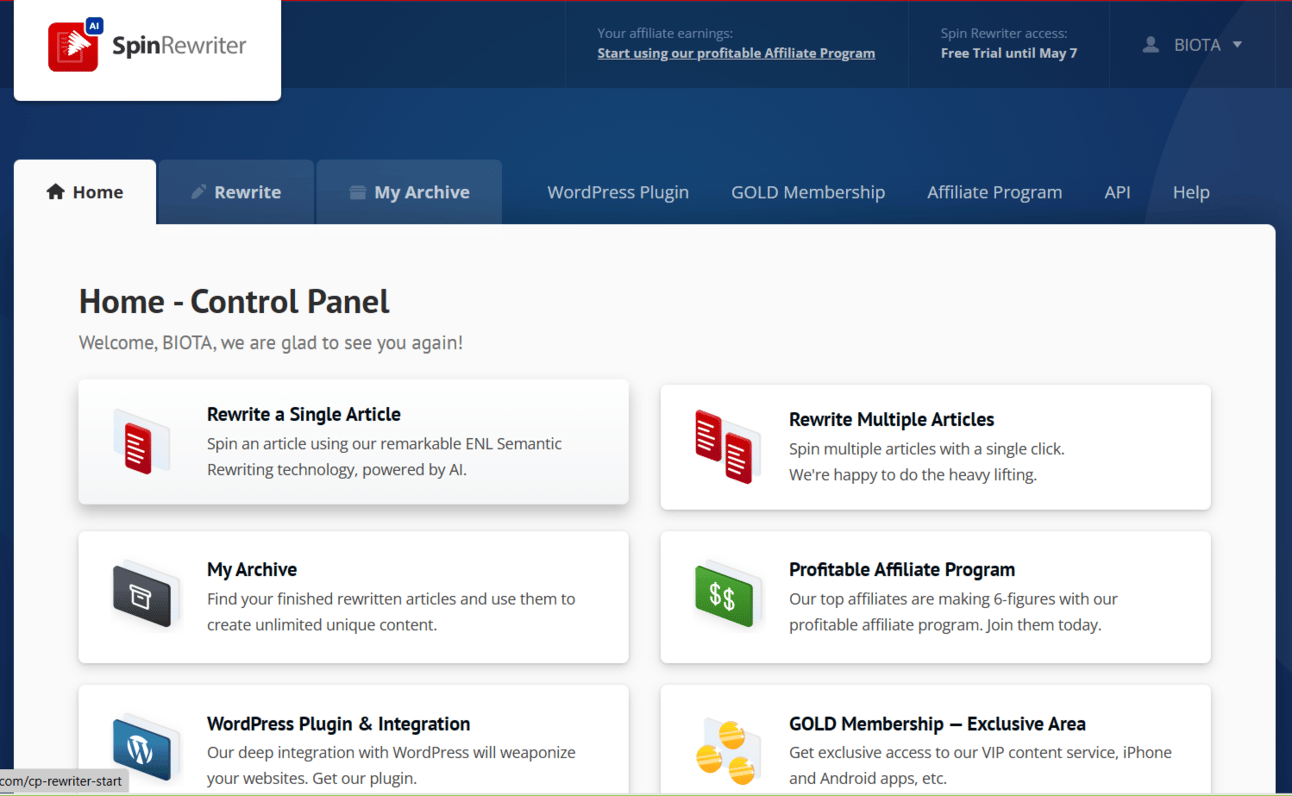Open 'WordPress Plugin & Integration' heading
Screen dimensions: 1292x796
click(x=338, y=723)
